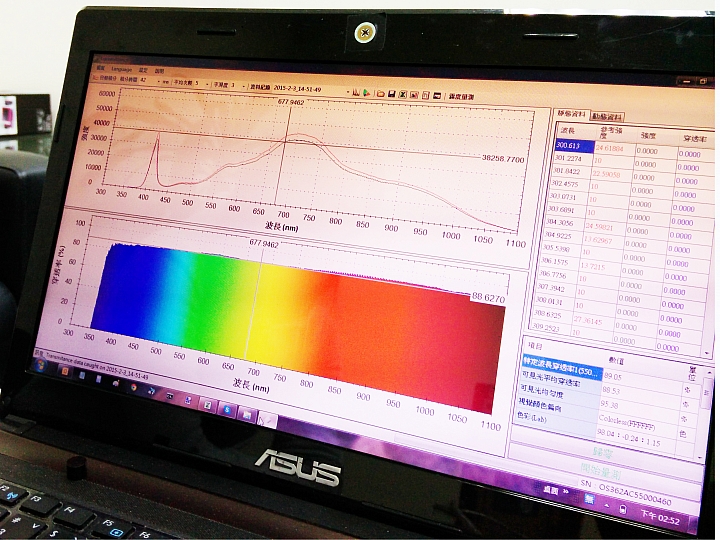Screen dimensions: 720x540
Task: Open Skype from the taskbar
Action: point(228,410)
